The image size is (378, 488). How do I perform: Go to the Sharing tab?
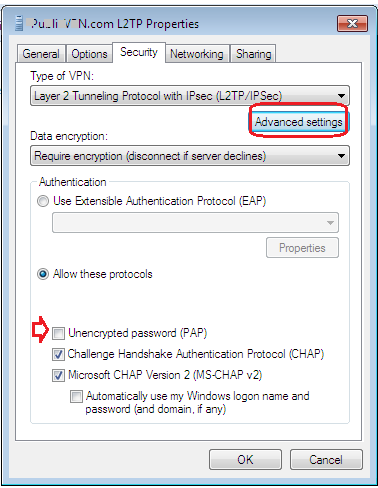(x=253, y=54)
